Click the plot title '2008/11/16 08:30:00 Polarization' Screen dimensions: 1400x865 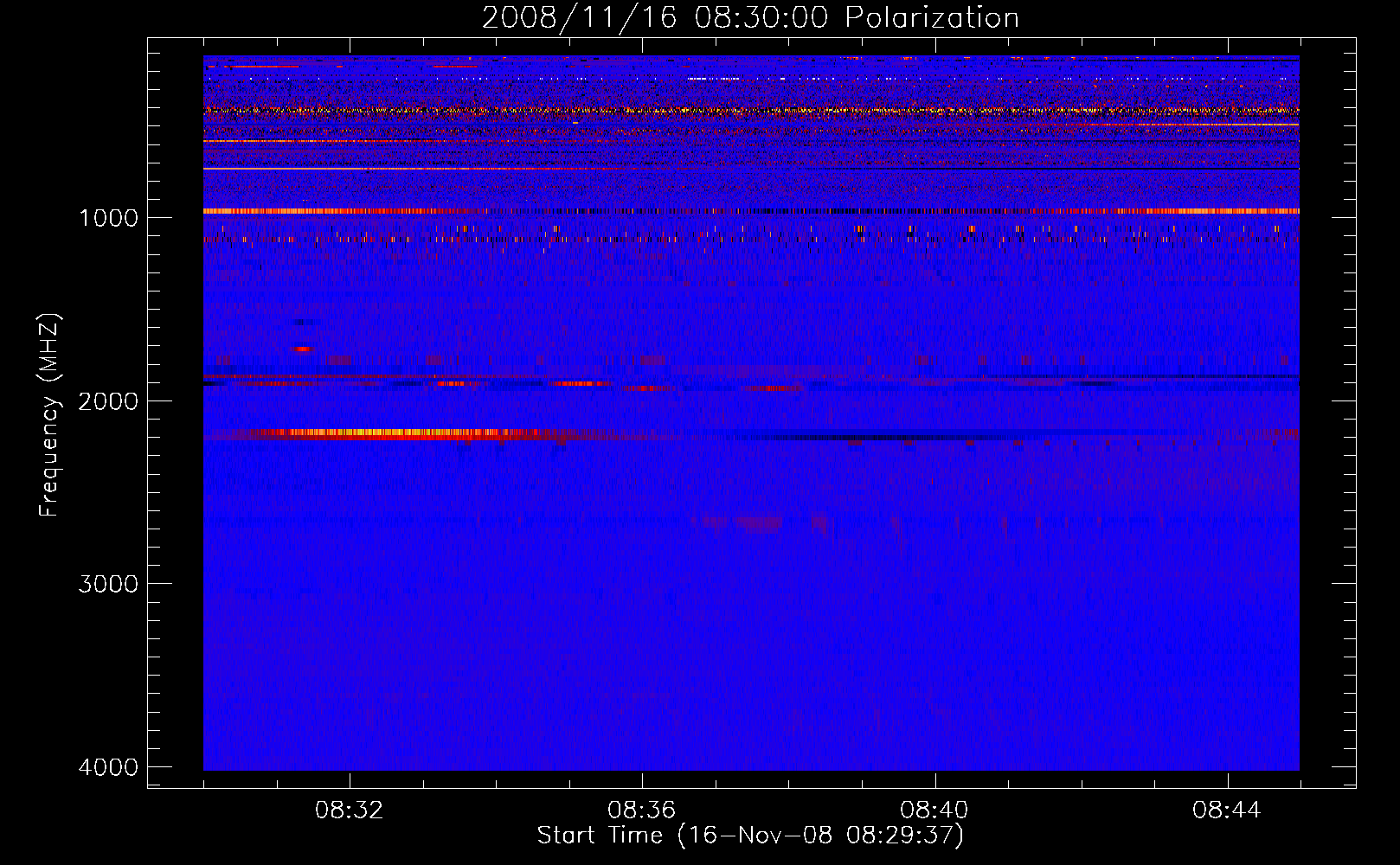750,17
